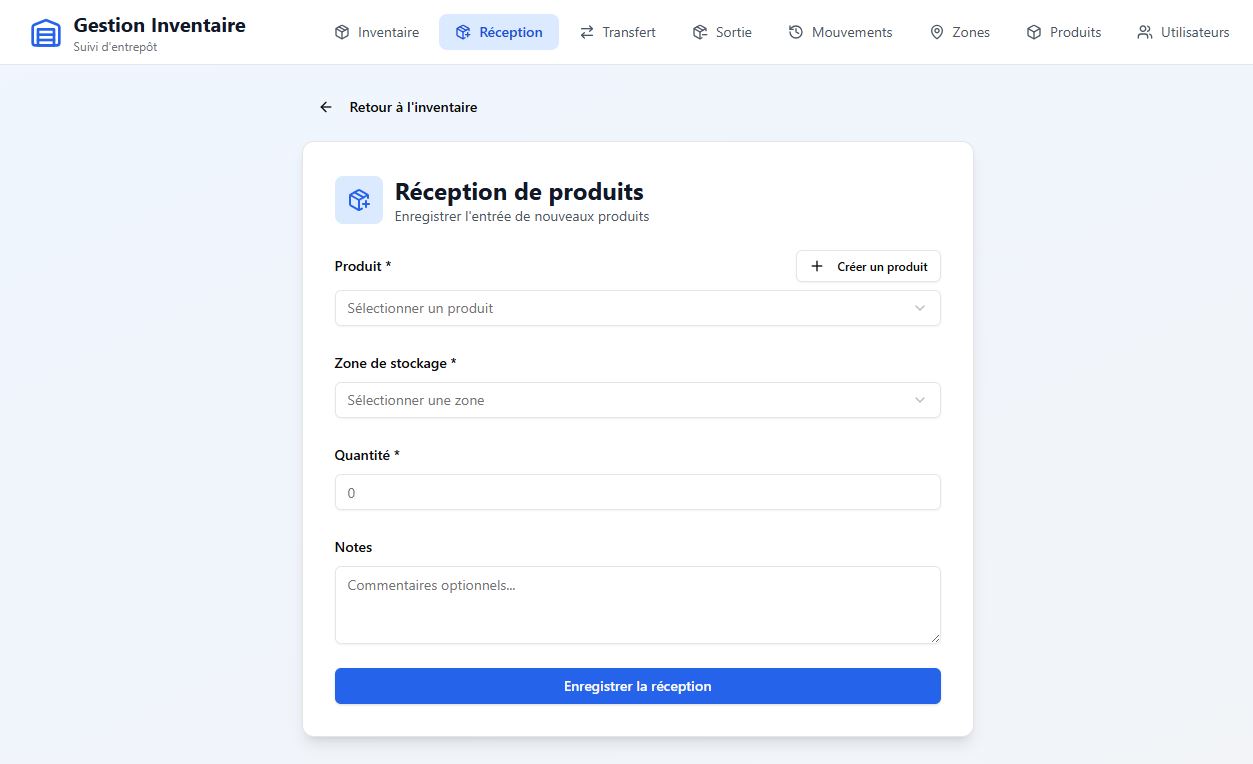Click the Mouvements history clock icon
Viewport: 1253px width, 764px height.
796,32
